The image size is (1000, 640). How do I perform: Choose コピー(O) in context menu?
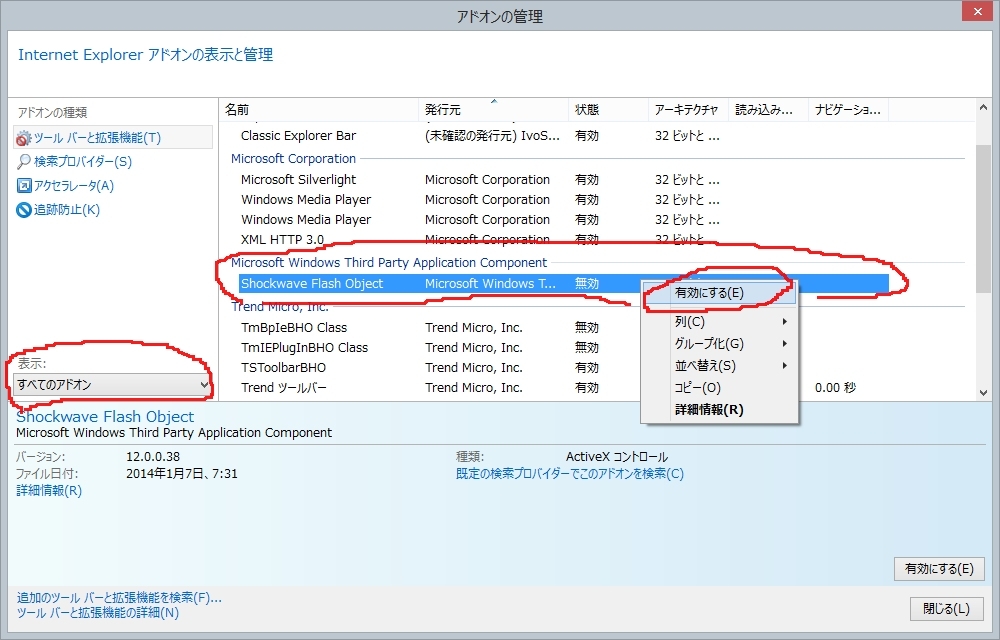click(x=719, y=388)
